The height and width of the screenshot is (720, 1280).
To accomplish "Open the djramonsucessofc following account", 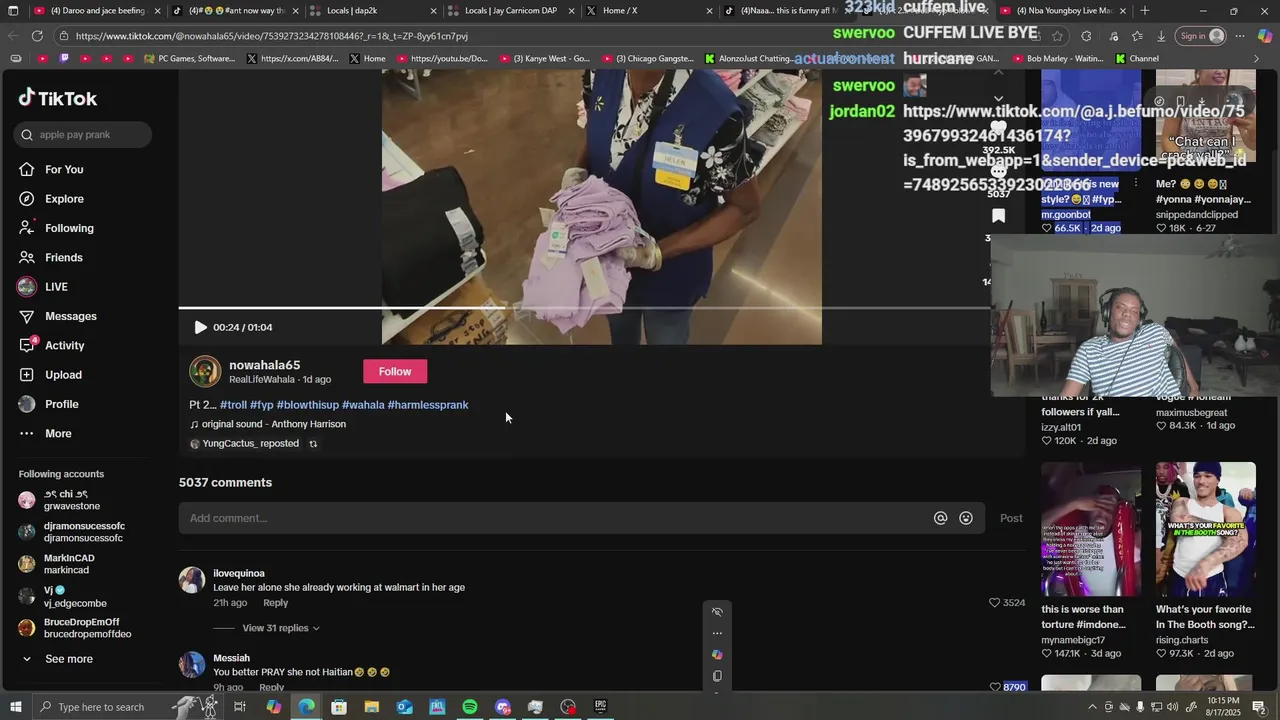I will click(x=71, y=532).
